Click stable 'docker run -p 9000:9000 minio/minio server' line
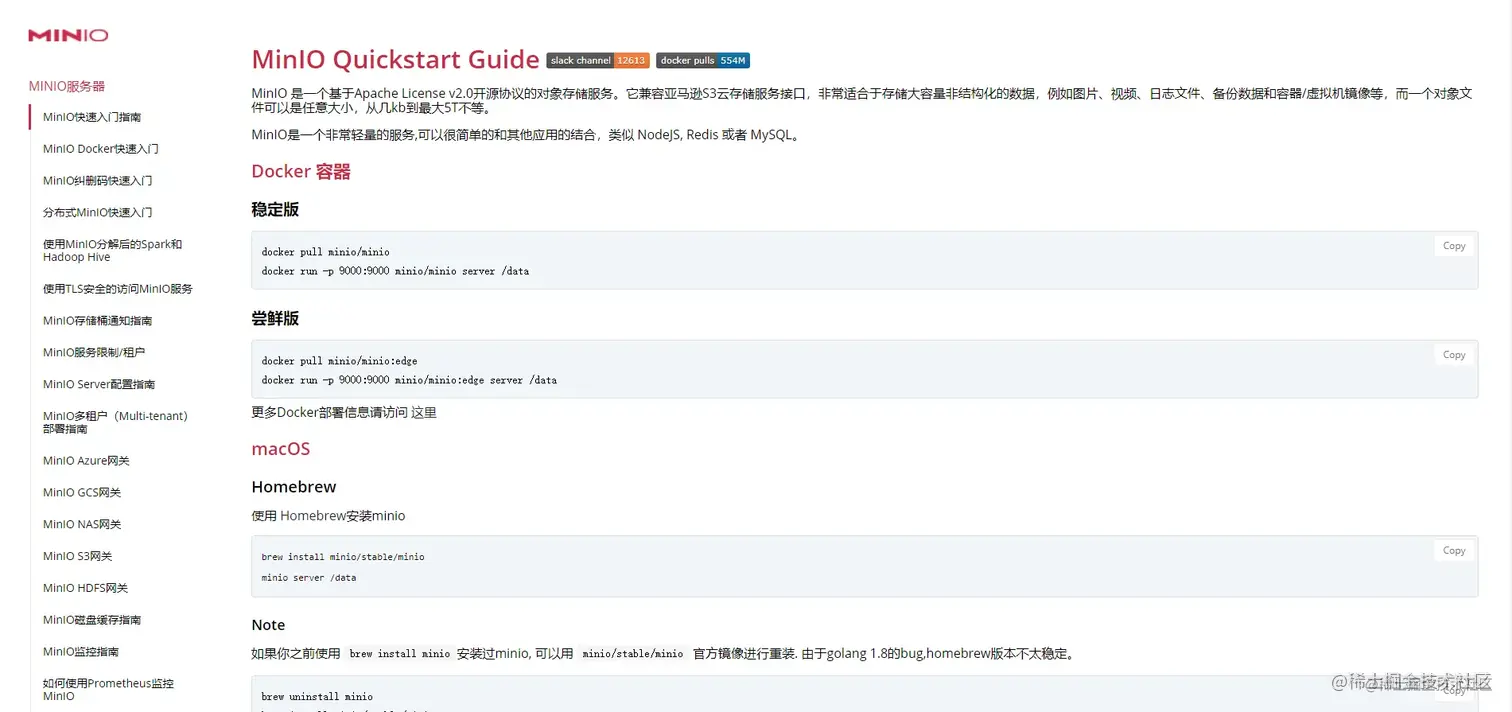 396,271
